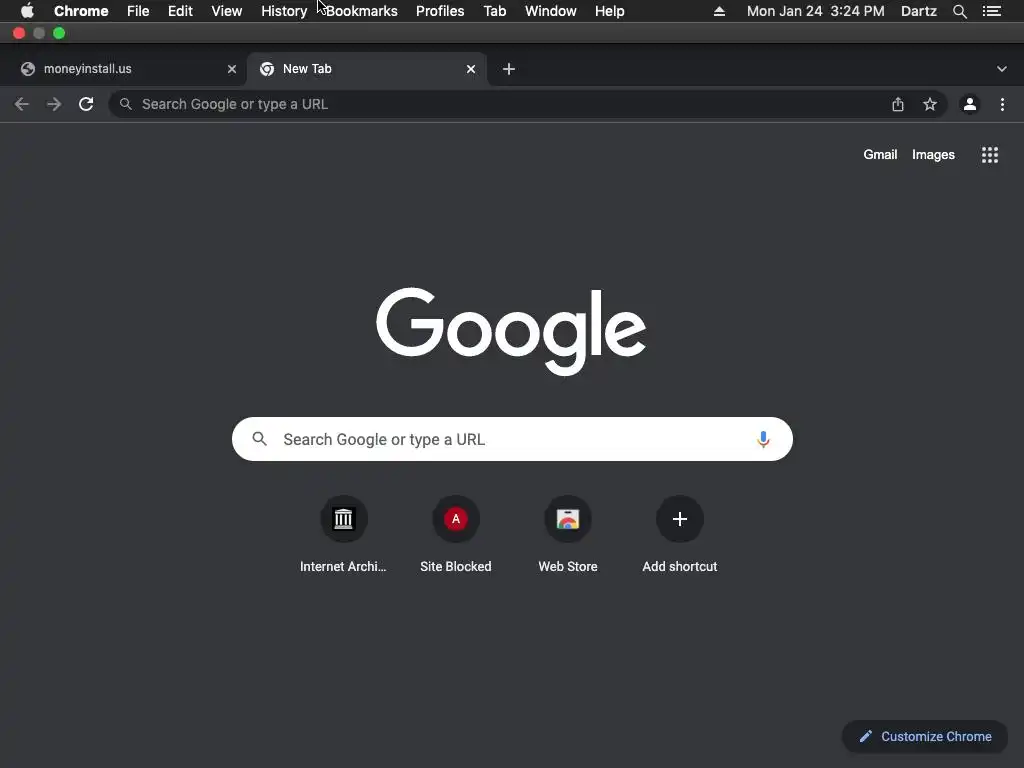Open Chrome's three-dot menu

[x=1002, y=104]
